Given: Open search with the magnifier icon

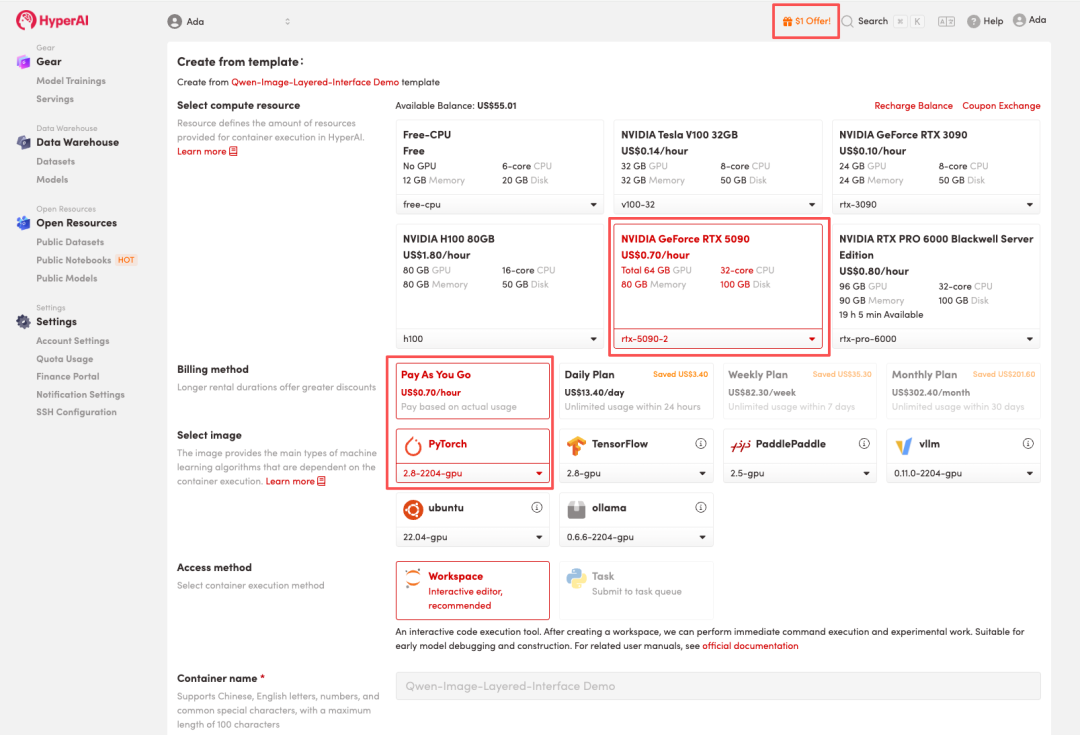Looking at the screenshot, I should 848,21.
